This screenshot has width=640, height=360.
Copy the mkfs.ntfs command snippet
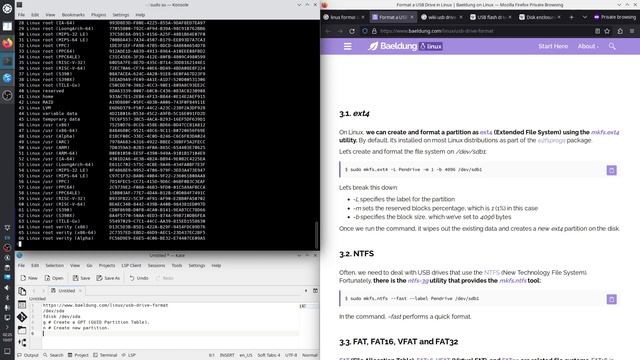click(611, 299)
